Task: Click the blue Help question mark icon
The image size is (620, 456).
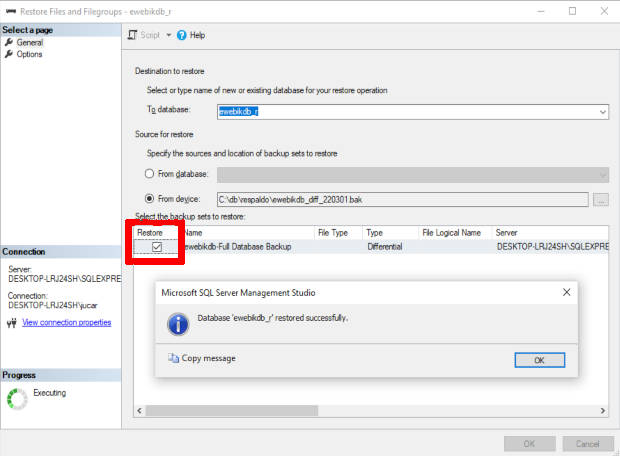Action: coord(181,35)
